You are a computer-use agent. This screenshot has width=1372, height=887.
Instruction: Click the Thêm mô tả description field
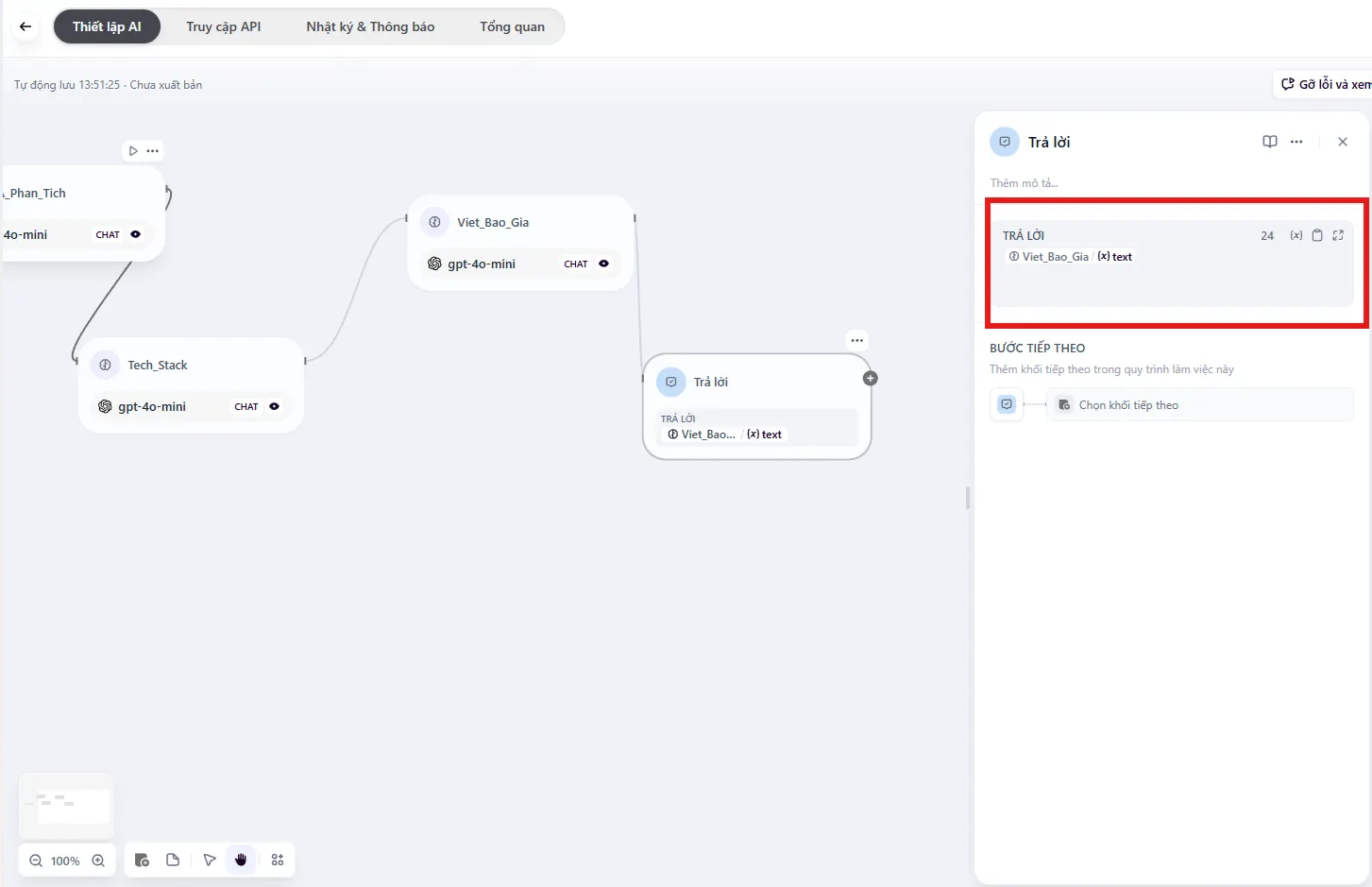coord(1025,183)
